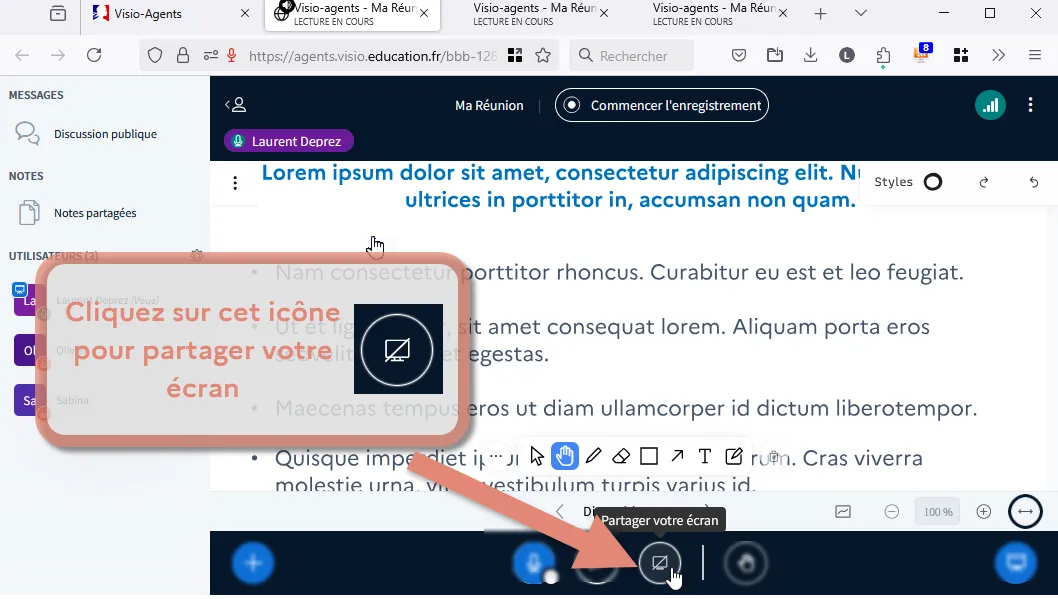Switch to fourth Visio-agents Ma Réunion tab
The width and height of the screenshot is (1058, 599).
pos(713,13)
